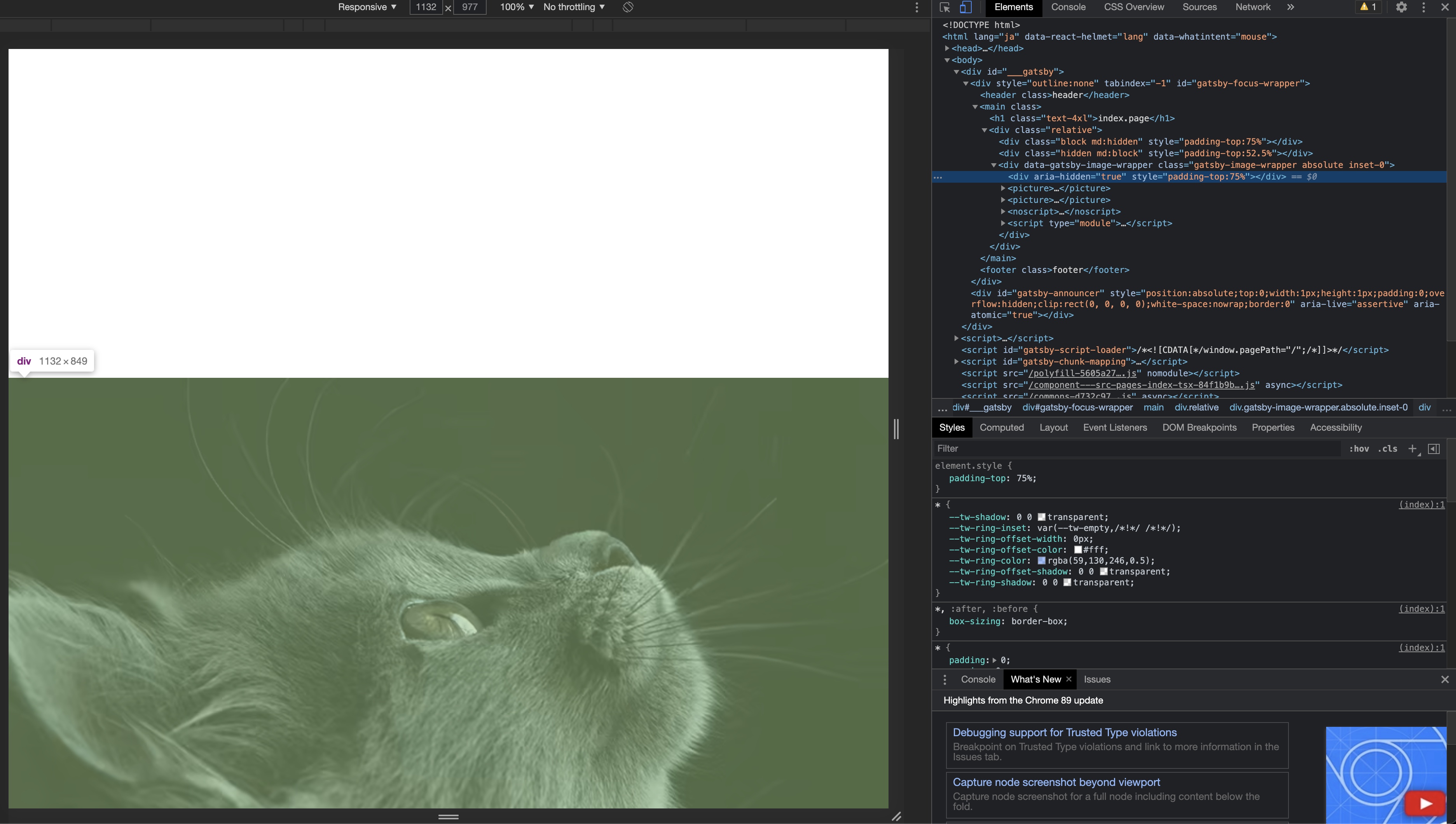Open the Responsive device dropdown

(367, 7)
